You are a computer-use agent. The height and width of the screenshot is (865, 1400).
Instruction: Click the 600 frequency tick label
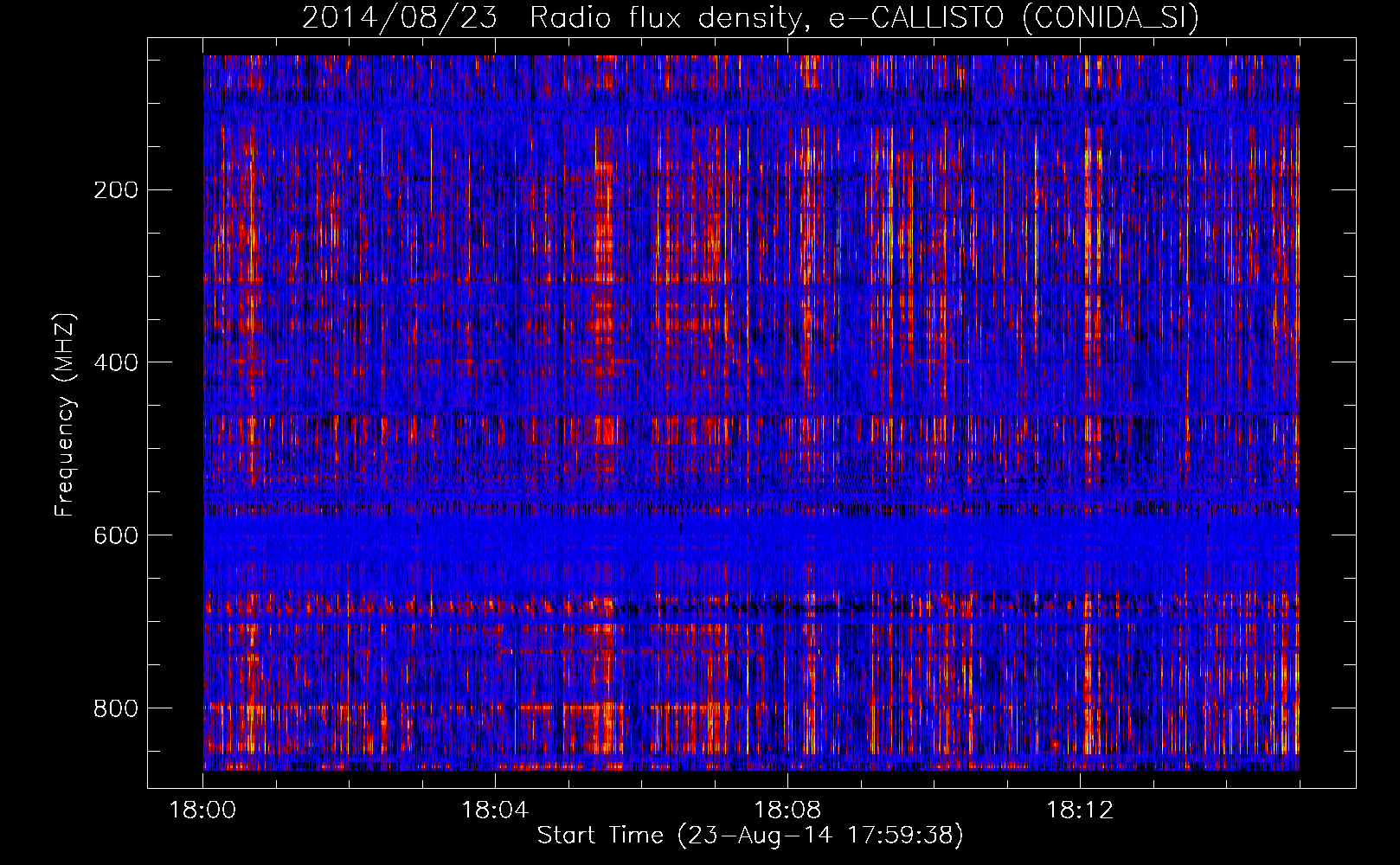click(x=115, y=535)
